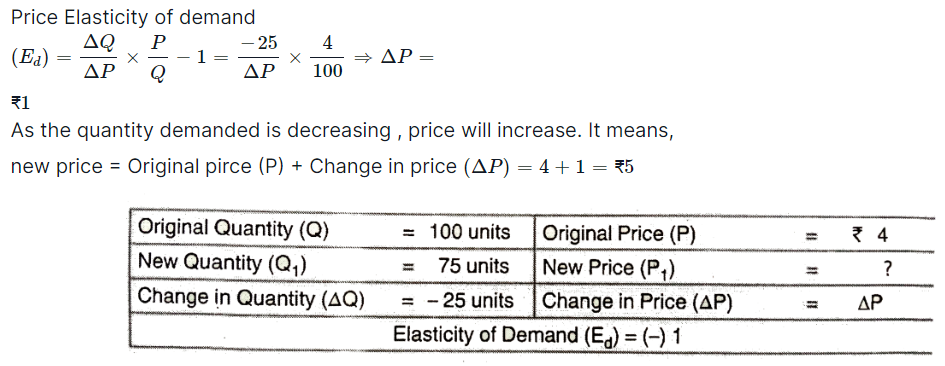Click the P over Q fraction

point(159,57)
